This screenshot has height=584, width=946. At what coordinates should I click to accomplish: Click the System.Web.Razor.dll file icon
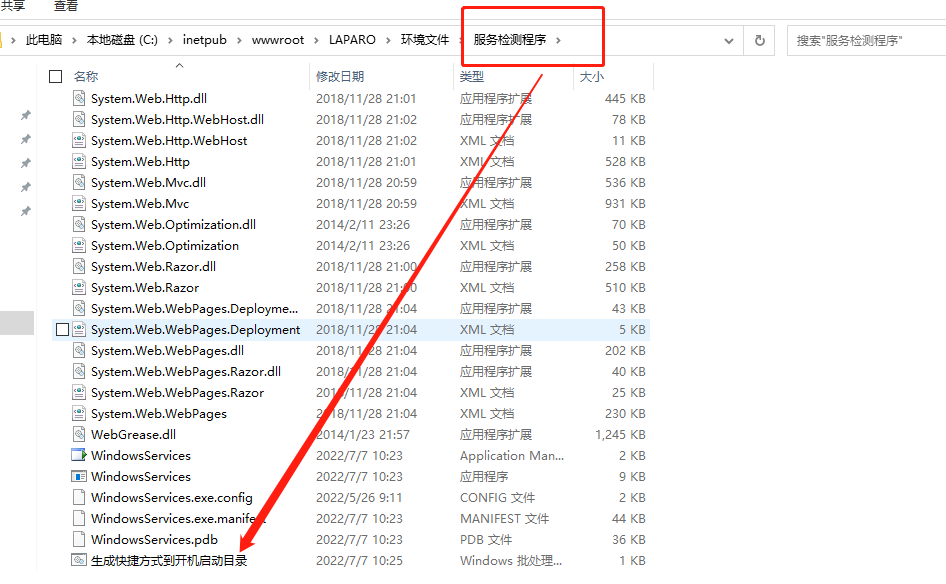click(x=79, y=266)
